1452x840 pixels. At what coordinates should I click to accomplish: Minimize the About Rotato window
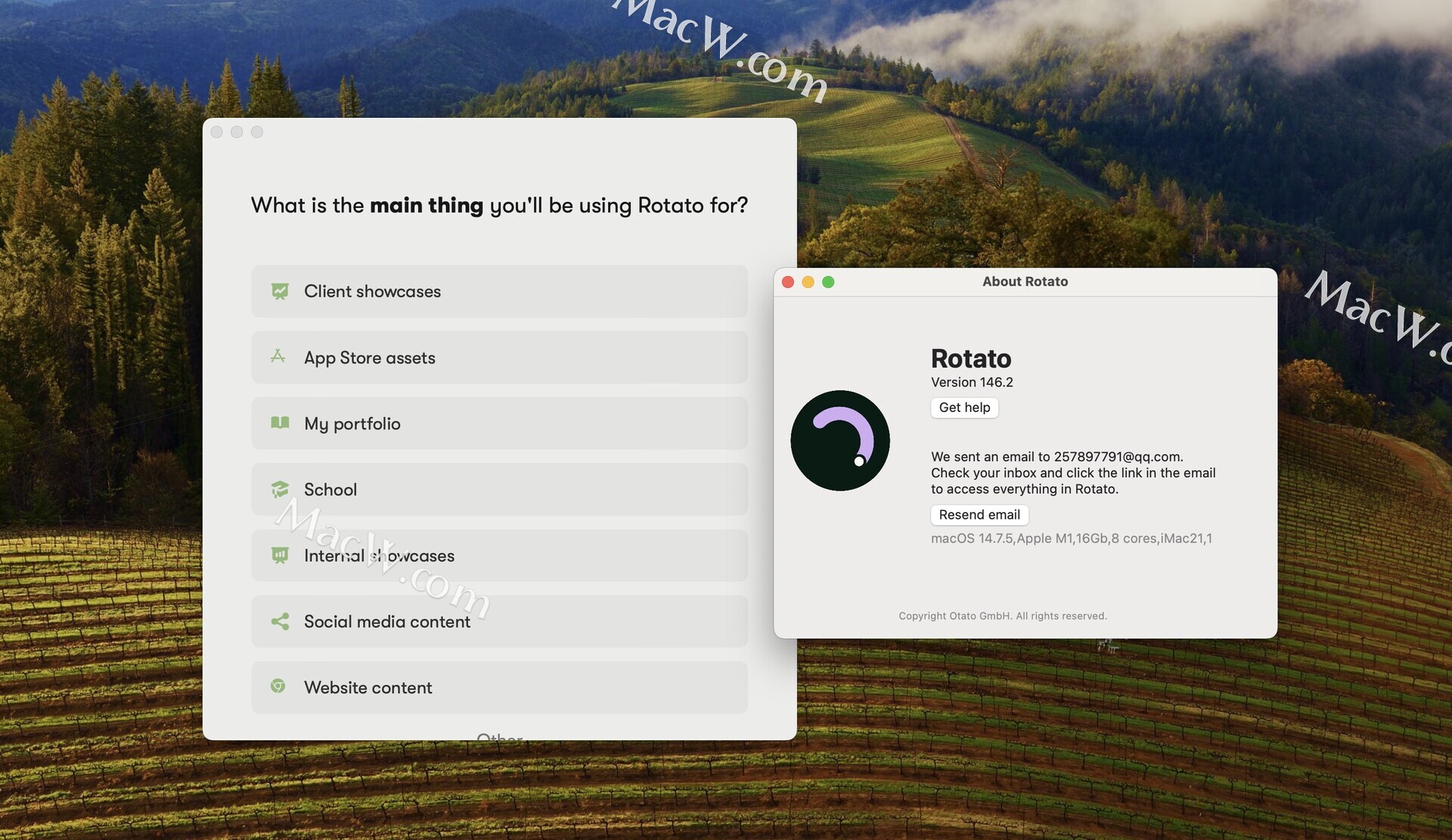pos(808,282)
